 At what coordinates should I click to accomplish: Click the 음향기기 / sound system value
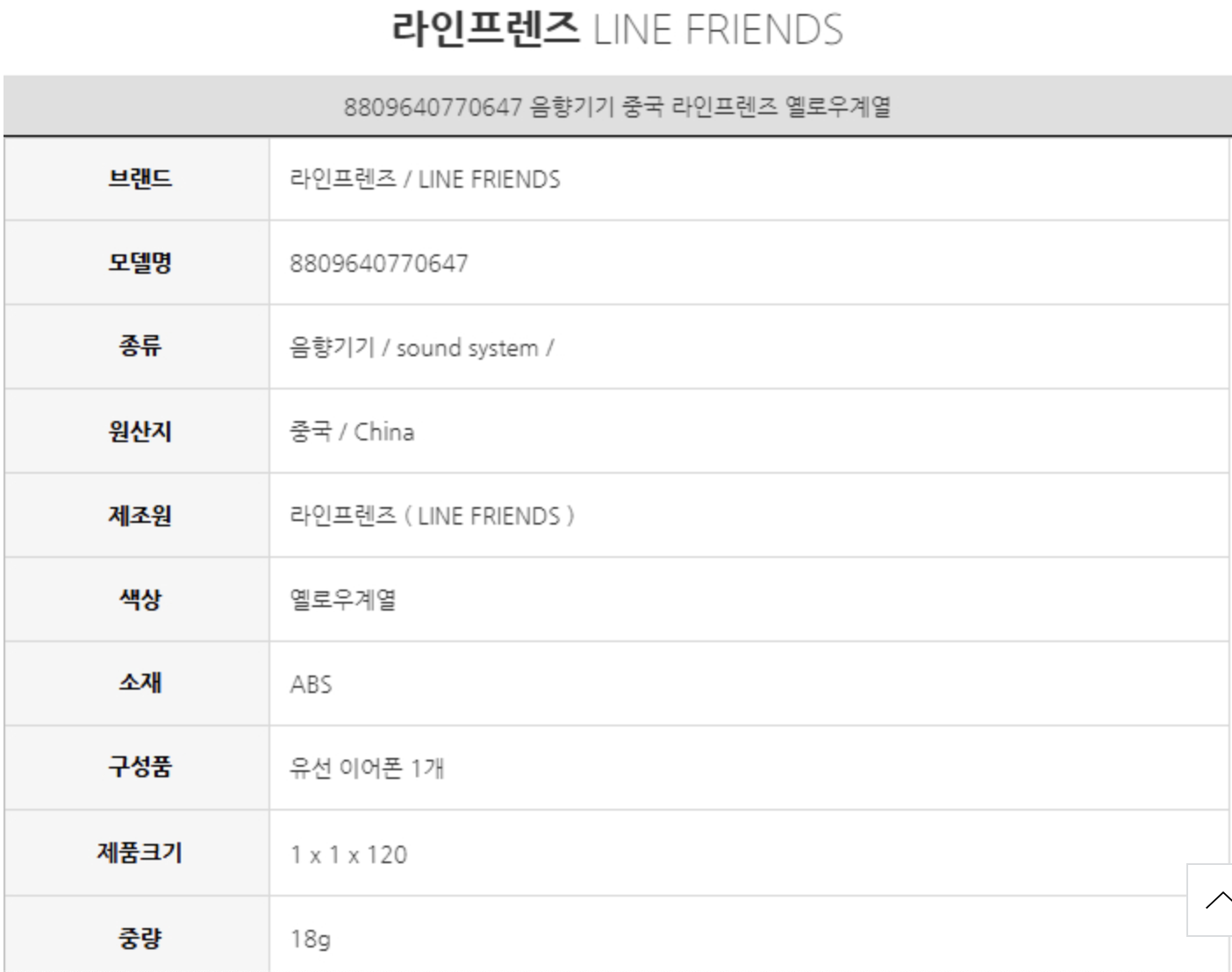click(x=421, y=347)
